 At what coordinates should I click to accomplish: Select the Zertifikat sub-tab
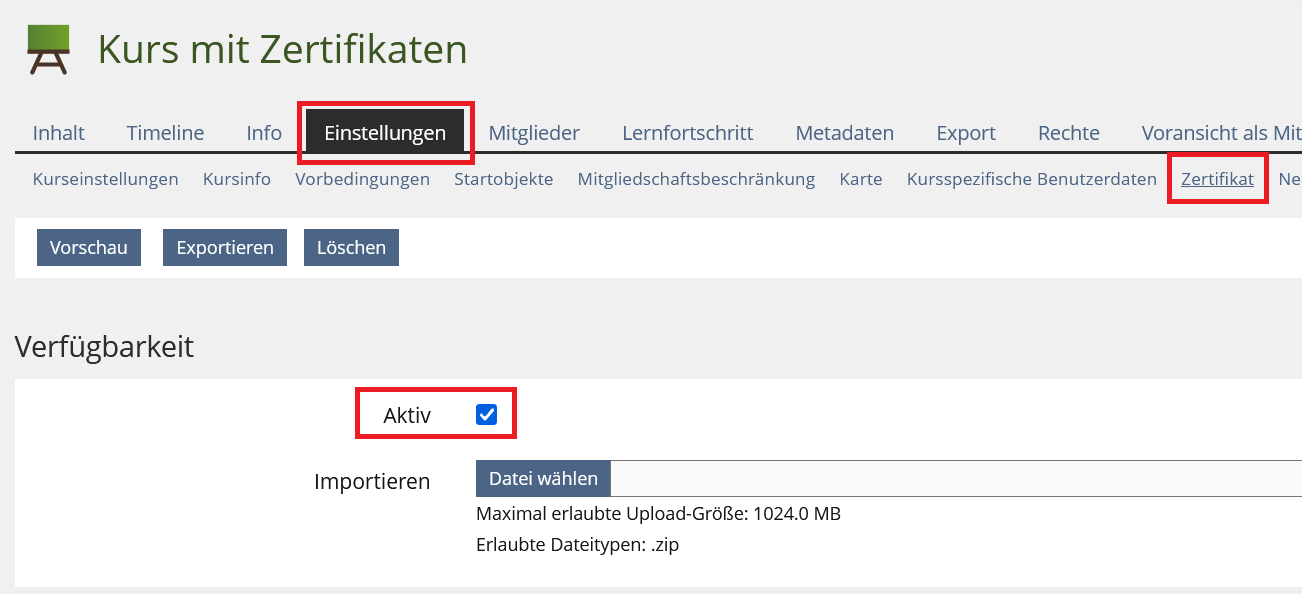pos(1217,180)
